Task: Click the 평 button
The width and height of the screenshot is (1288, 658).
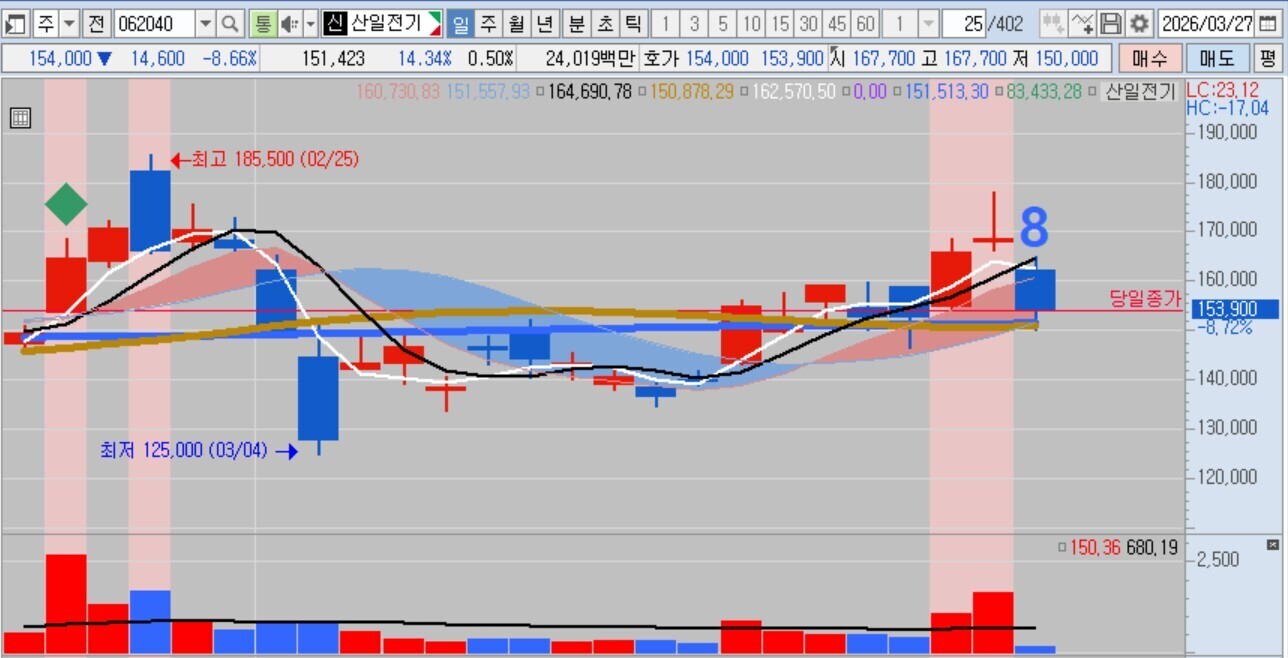Action: 1267,59
